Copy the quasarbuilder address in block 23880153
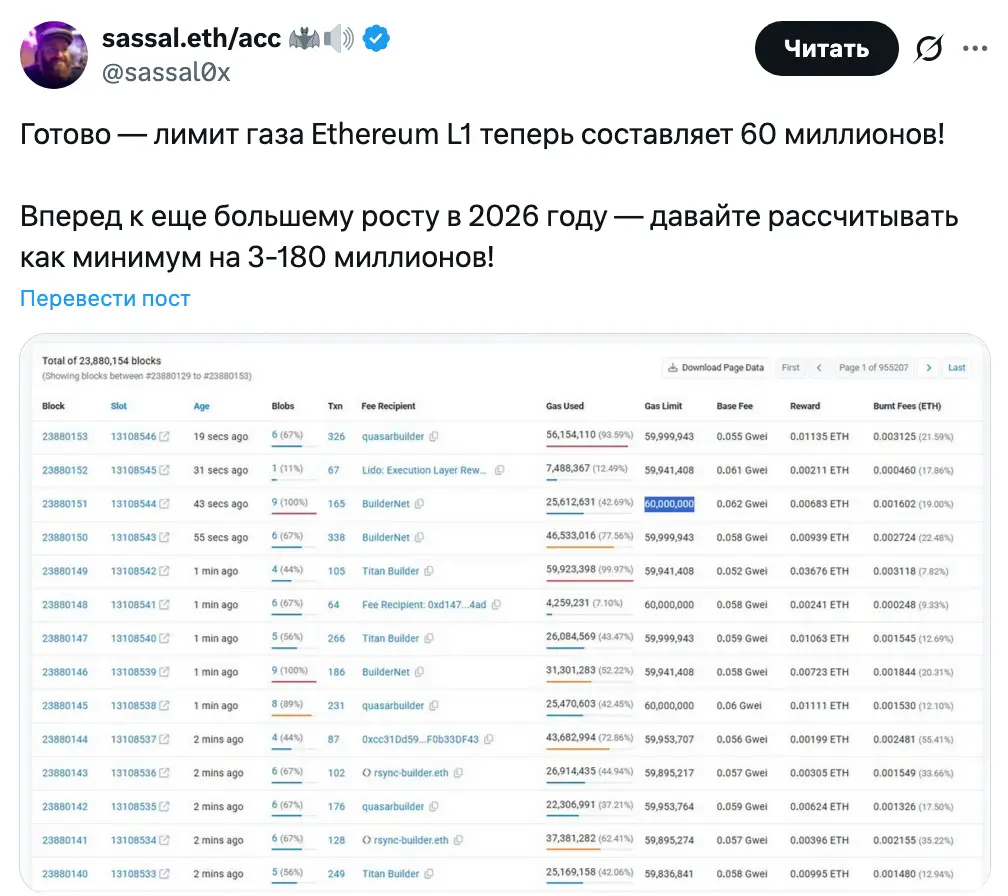The height and width of the screenshot is (896, 1008). click(x=435, y=437)
